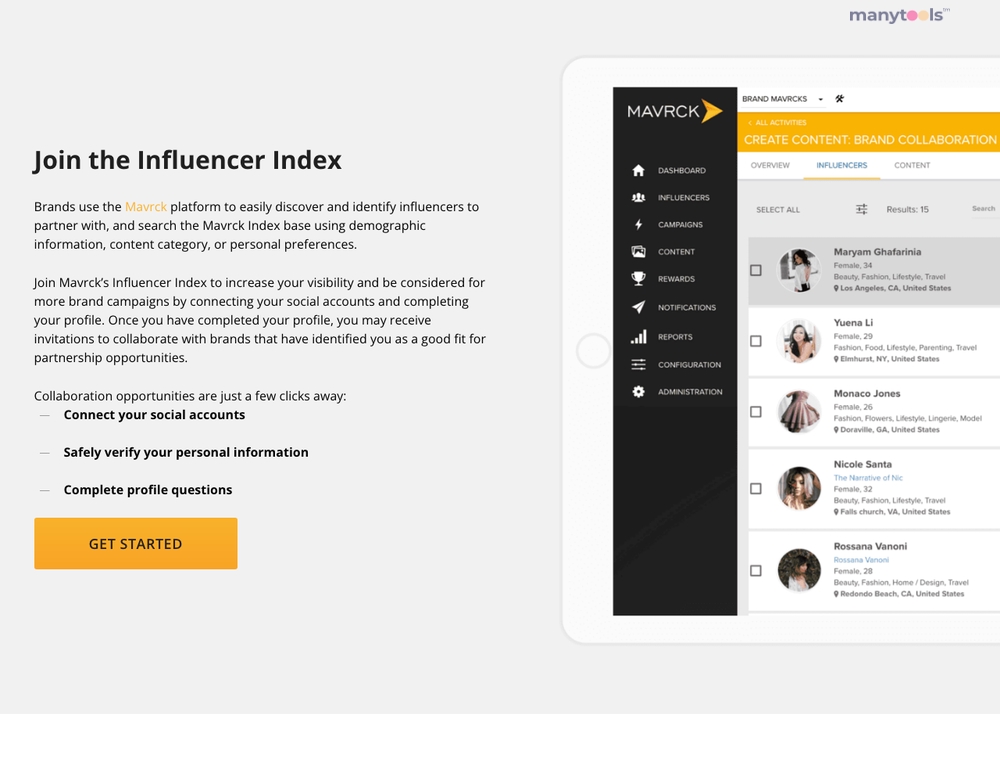Image resolution: width=1000 pixels, height=757 pixels.
Task: Open the Content image icon
Action: click(x=638, y=251)
